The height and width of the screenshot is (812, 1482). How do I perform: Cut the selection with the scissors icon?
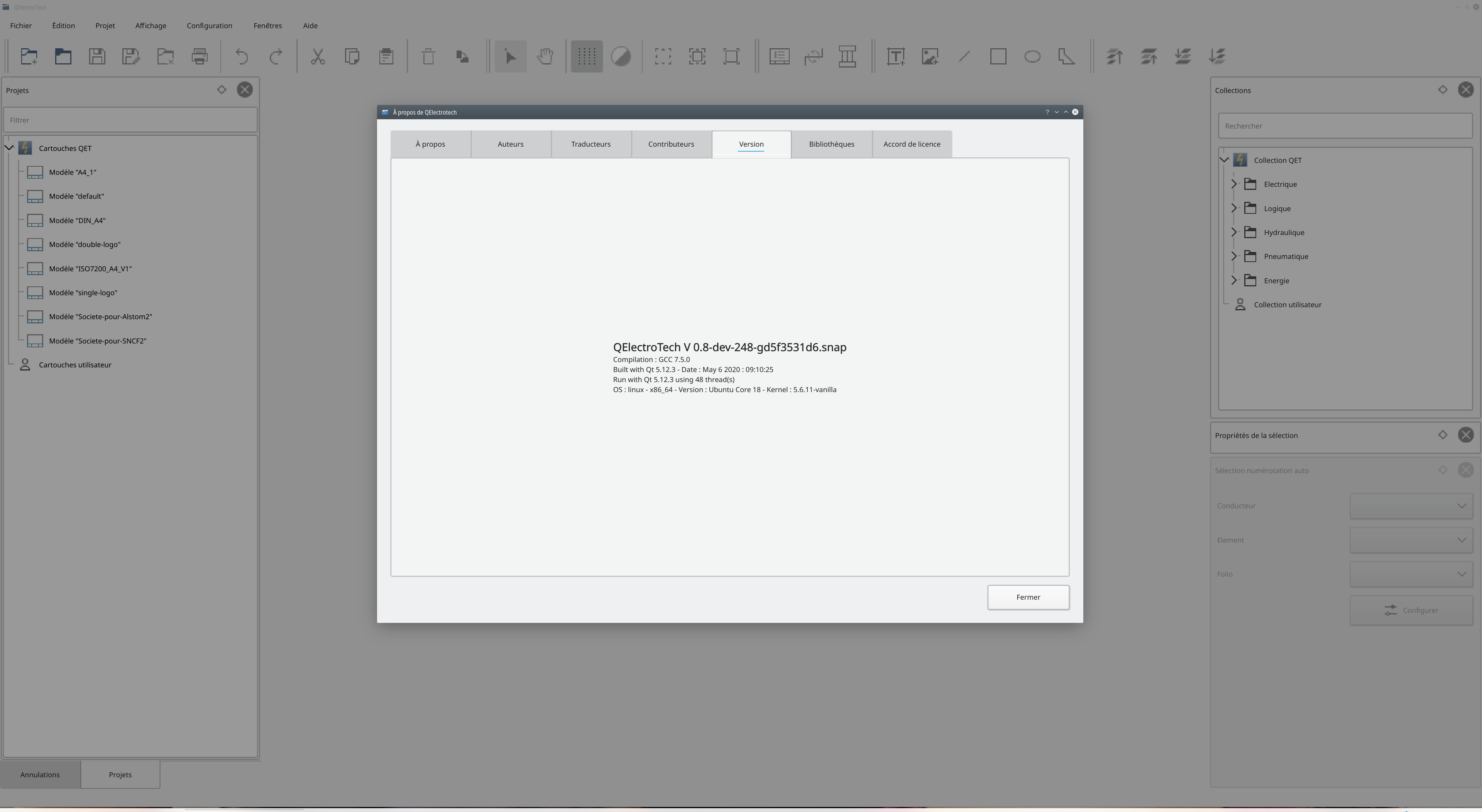click(318, 56)
